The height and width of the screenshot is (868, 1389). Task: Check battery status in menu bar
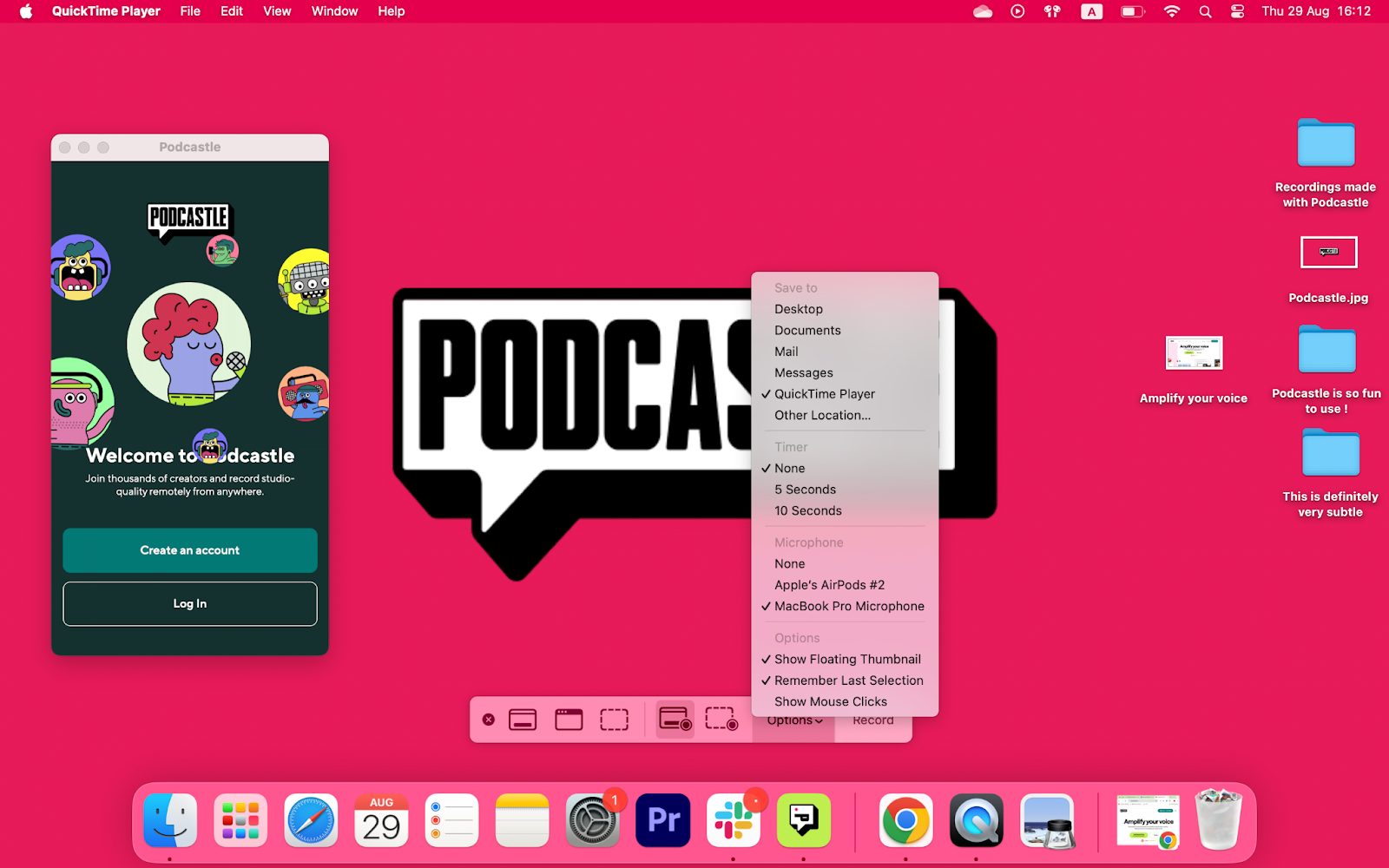tap(1133, 11)
